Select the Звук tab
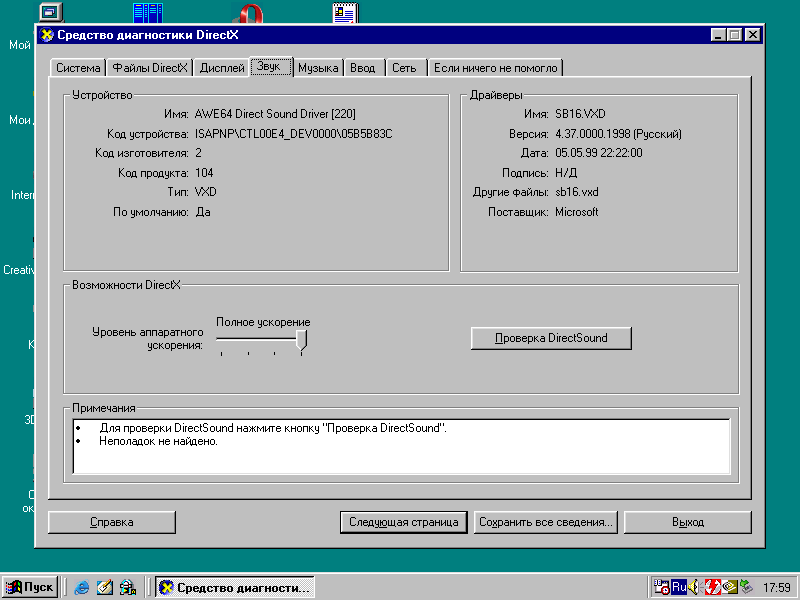Viewport: 800px width, 600px height. 270,66
